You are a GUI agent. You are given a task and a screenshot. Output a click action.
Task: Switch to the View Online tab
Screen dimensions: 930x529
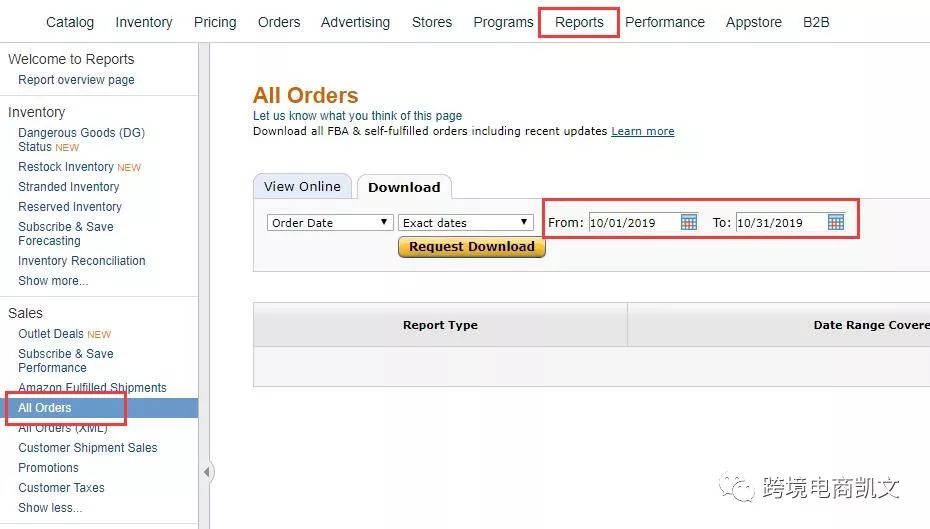[x=302, y=187]
